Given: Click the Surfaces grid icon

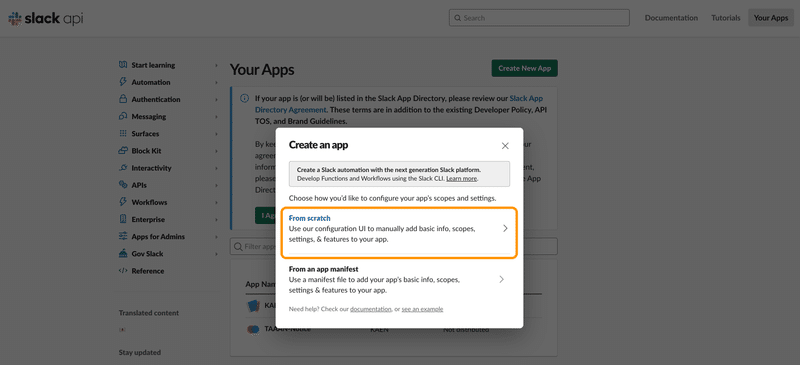Looking at the screenshot, I should [122, 133].
